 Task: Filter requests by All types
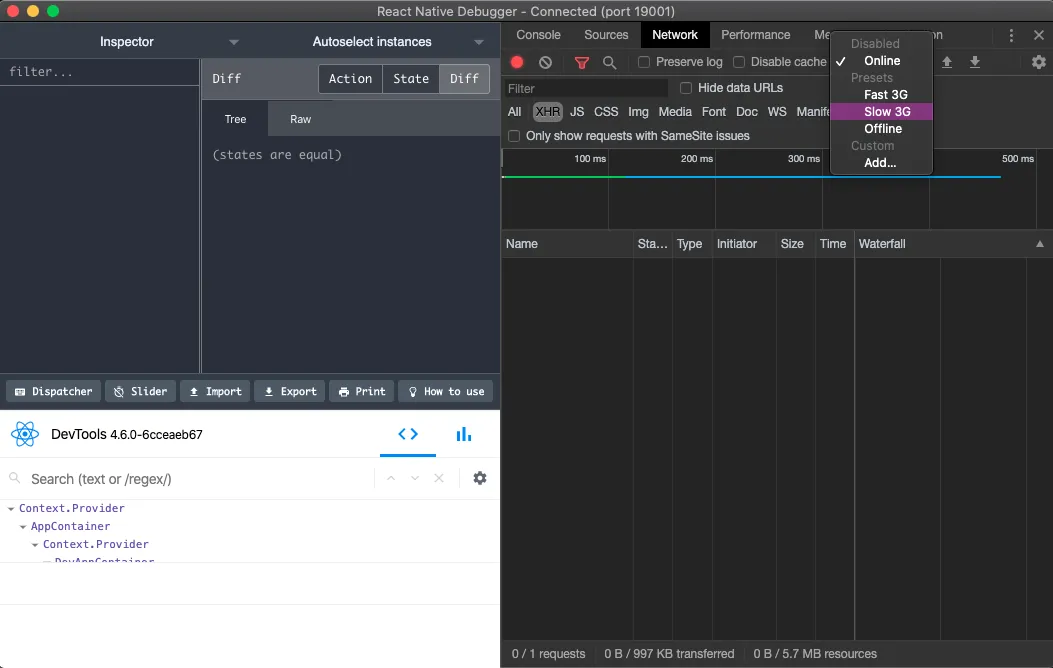(x=514, y=112)
